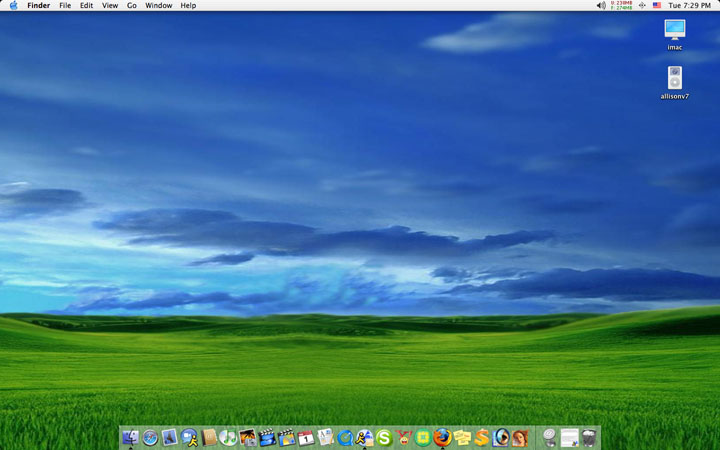
Task: Open orange dollar-sign icon in Dock
Action: [482, 438]
